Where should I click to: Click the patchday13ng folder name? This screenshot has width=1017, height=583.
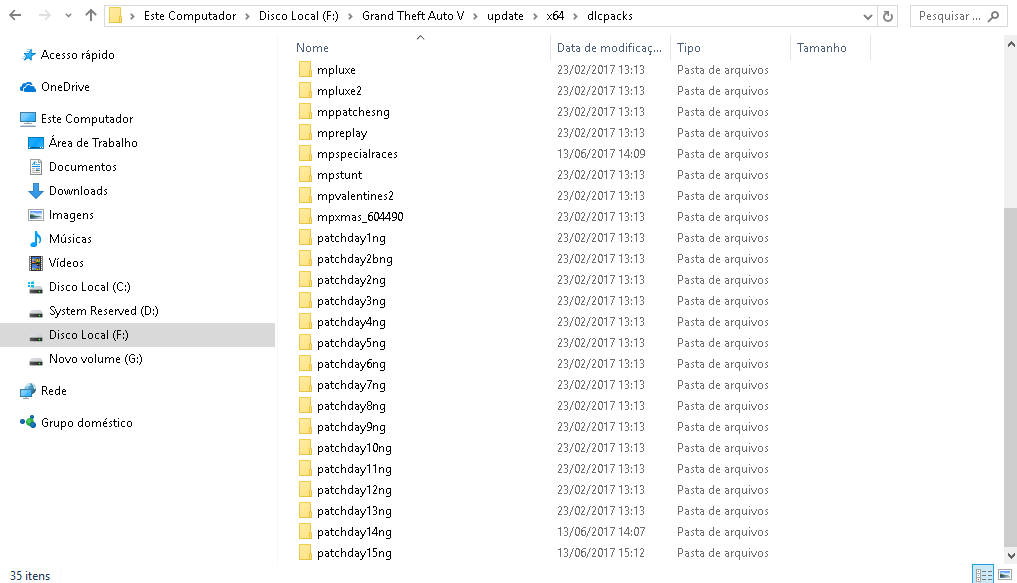coord(354,511)
